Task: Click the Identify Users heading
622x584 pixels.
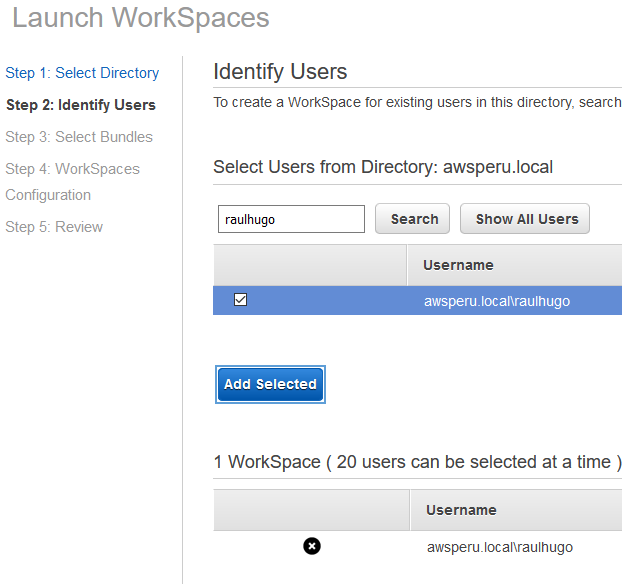Action: pos(280,72)
